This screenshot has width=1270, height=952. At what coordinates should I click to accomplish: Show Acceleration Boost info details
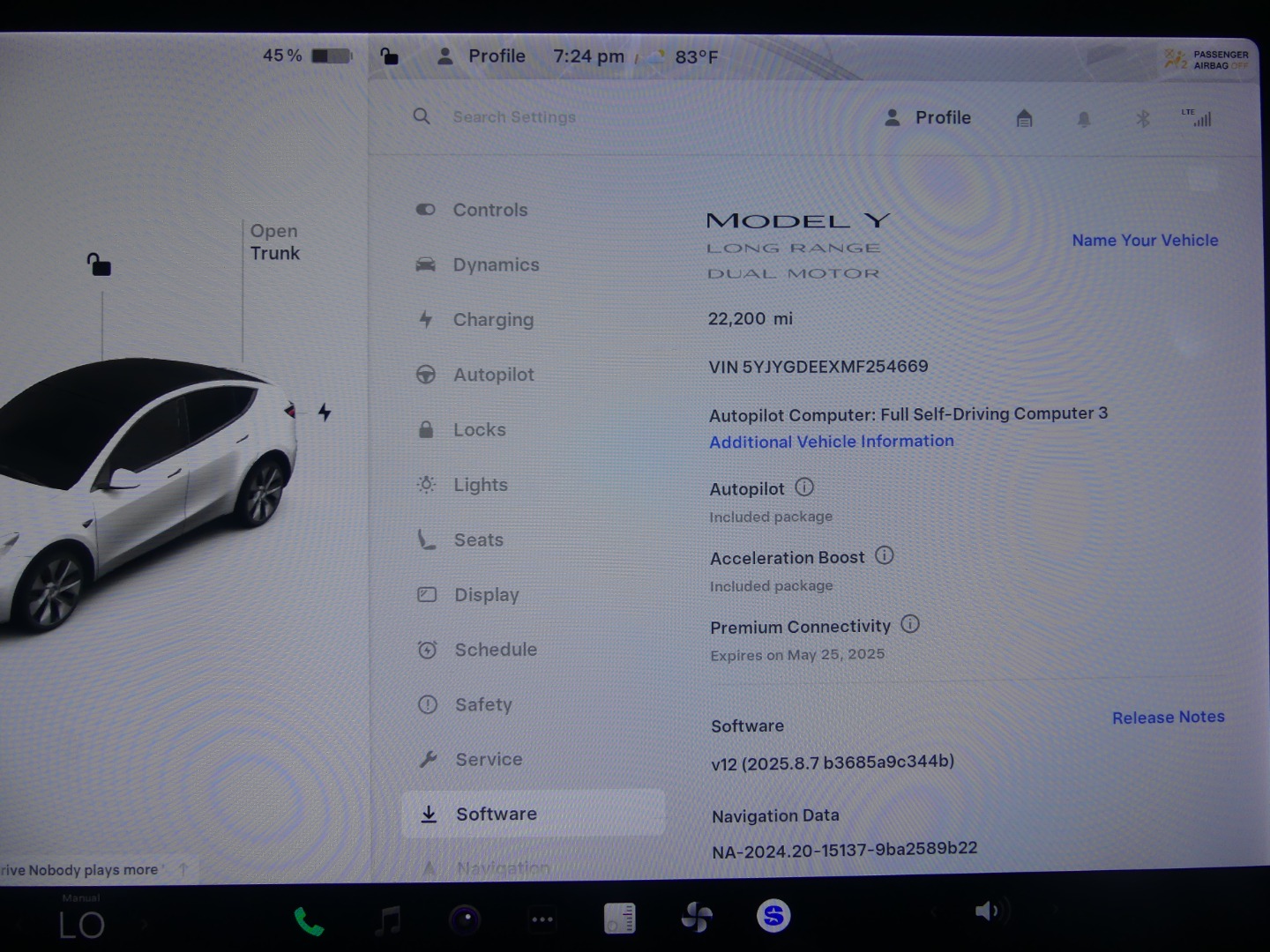(x=884, y=555)
